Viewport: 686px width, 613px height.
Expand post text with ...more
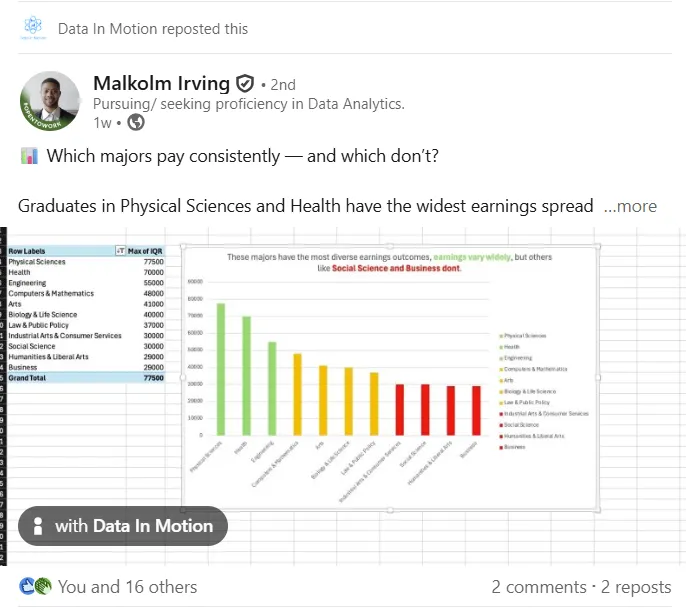coord(630,206)
